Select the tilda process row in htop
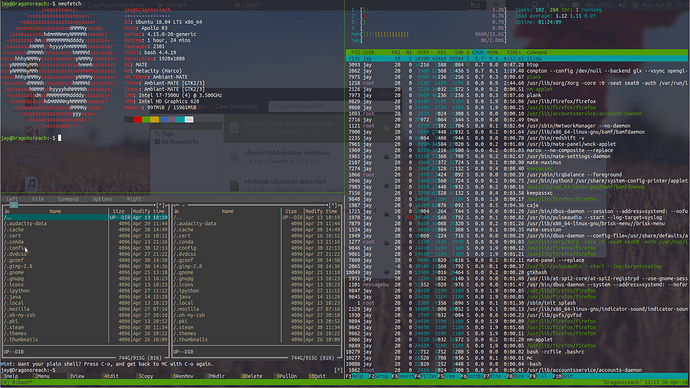 click(x=517, y=59)
